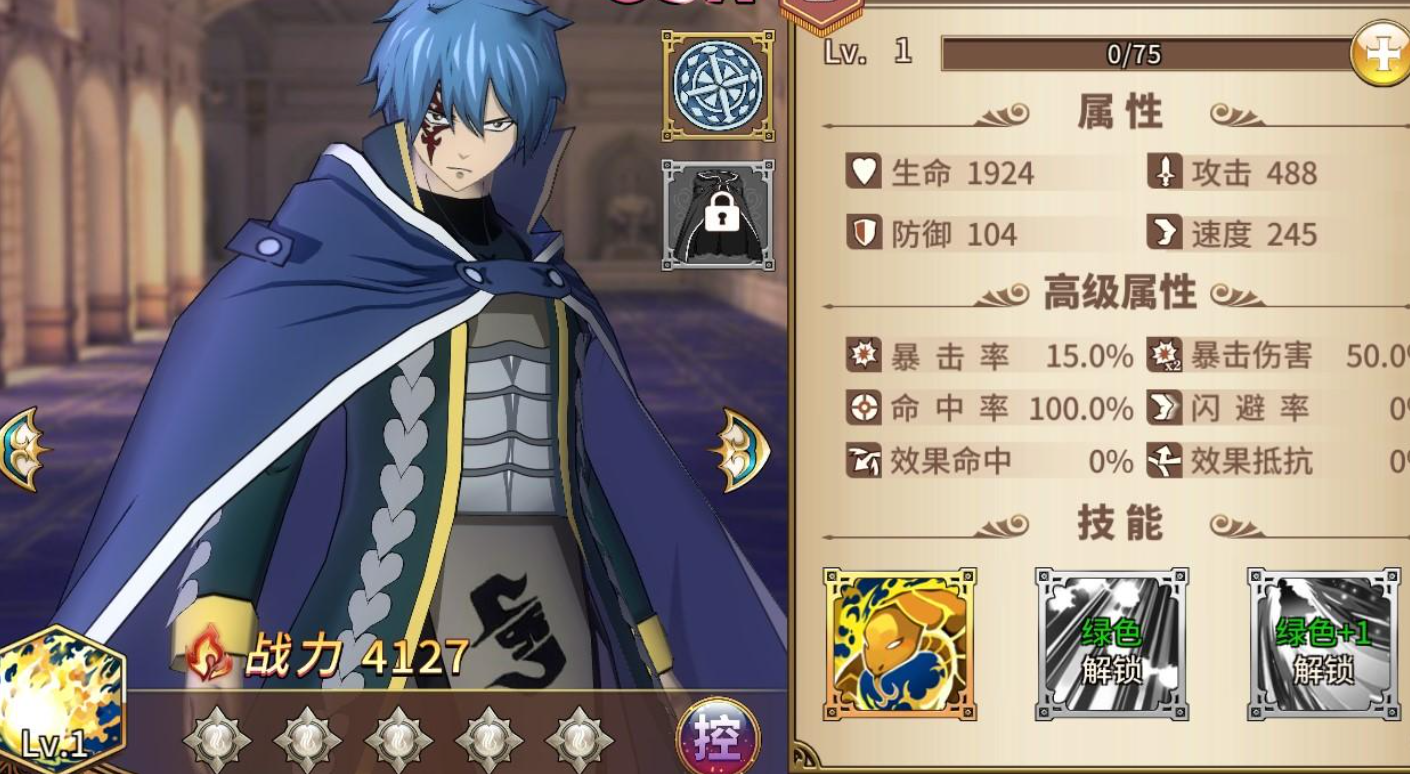1410x774 pixels.
Task: Click the gold plus button beside the EXP bar
Action: (1382, 54)
